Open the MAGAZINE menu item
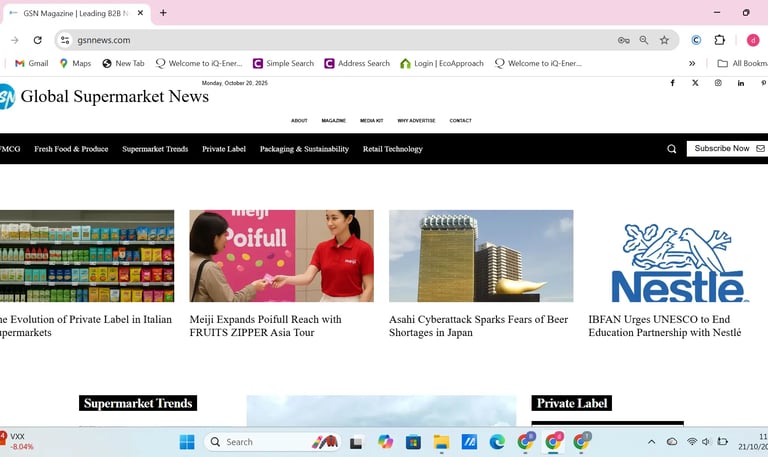This screenshot has height=457, width=768. (x=334, y=120)
